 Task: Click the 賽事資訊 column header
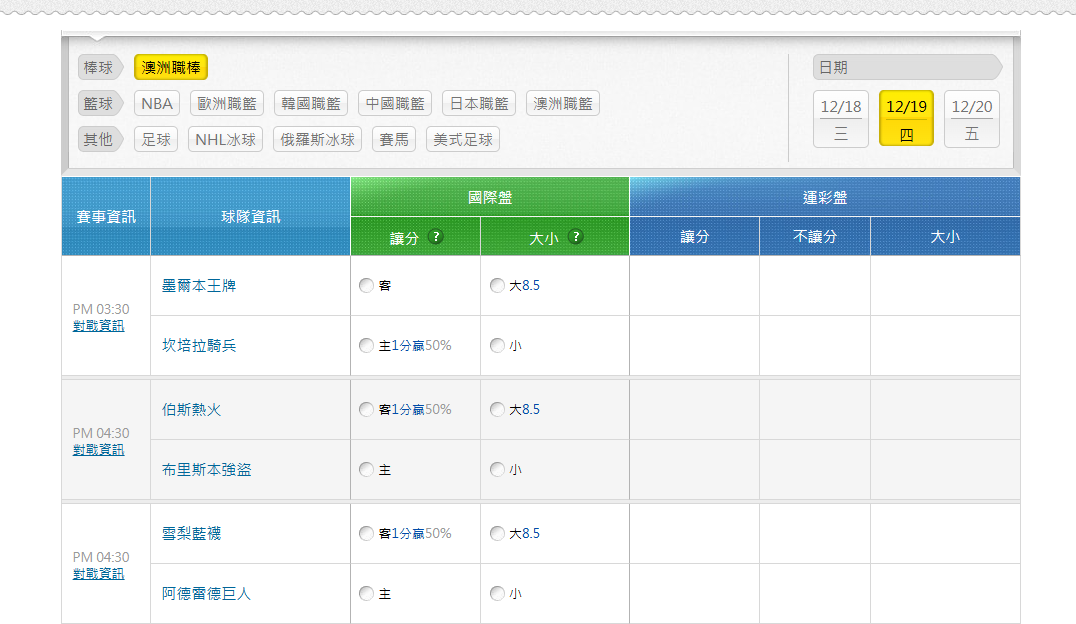106,217
